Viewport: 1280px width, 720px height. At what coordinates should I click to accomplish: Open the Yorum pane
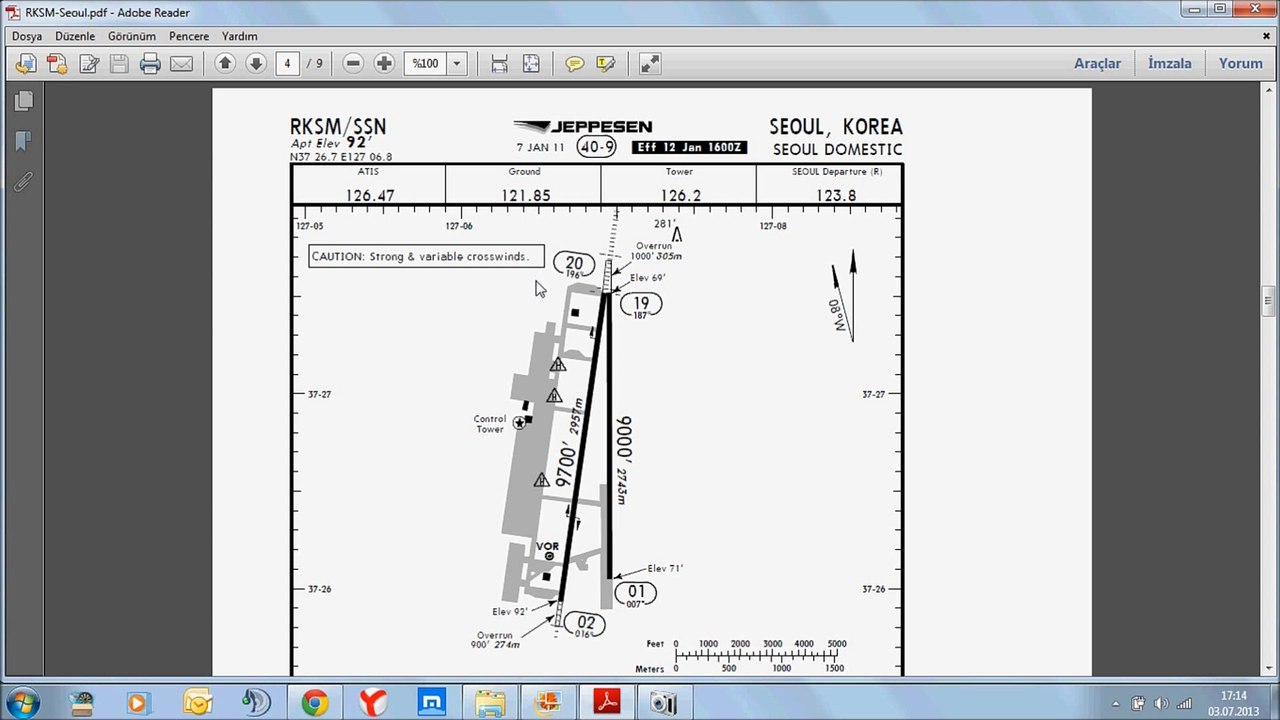pos(1240,63)
